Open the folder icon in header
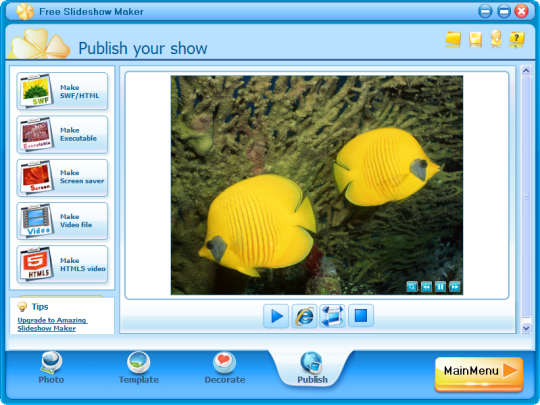Viewport: 540px width, 405px height. pos(453,39)
